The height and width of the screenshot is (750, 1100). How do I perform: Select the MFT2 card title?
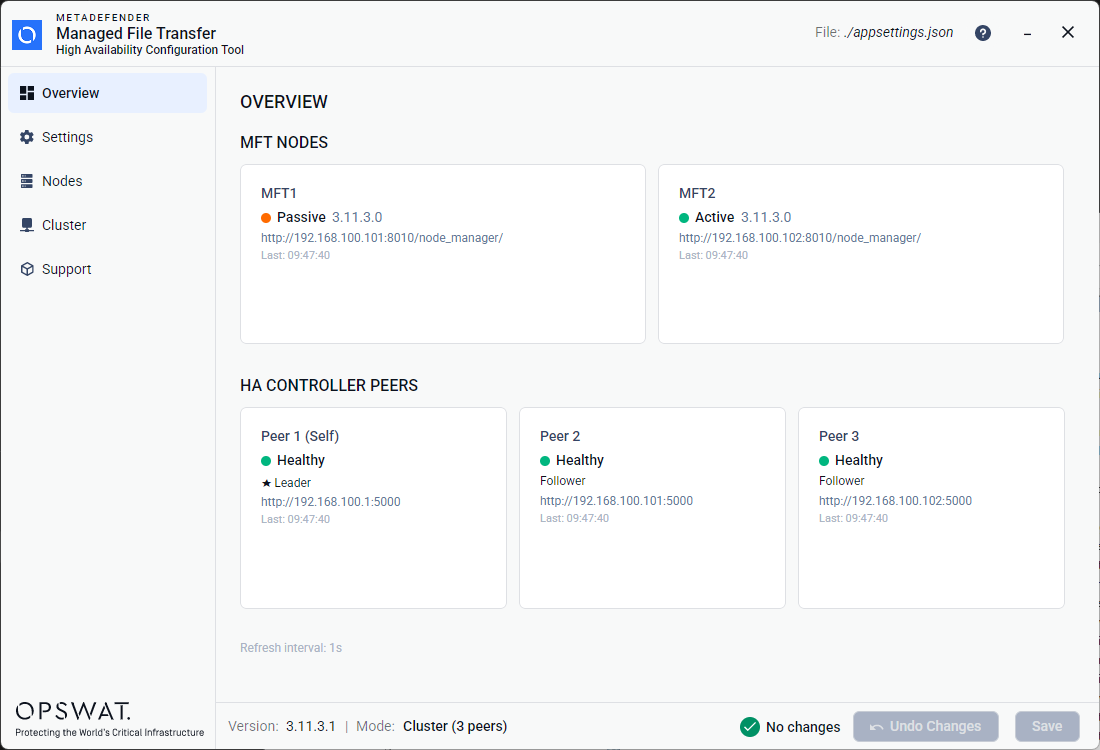click(x=697, y=193)
